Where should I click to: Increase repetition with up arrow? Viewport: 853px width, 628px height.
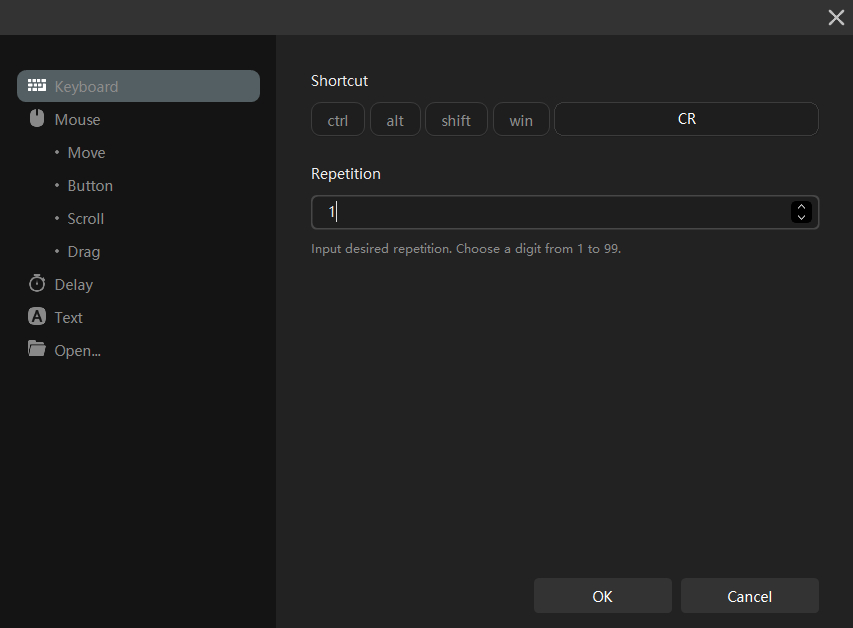click(x=801, y=207)
